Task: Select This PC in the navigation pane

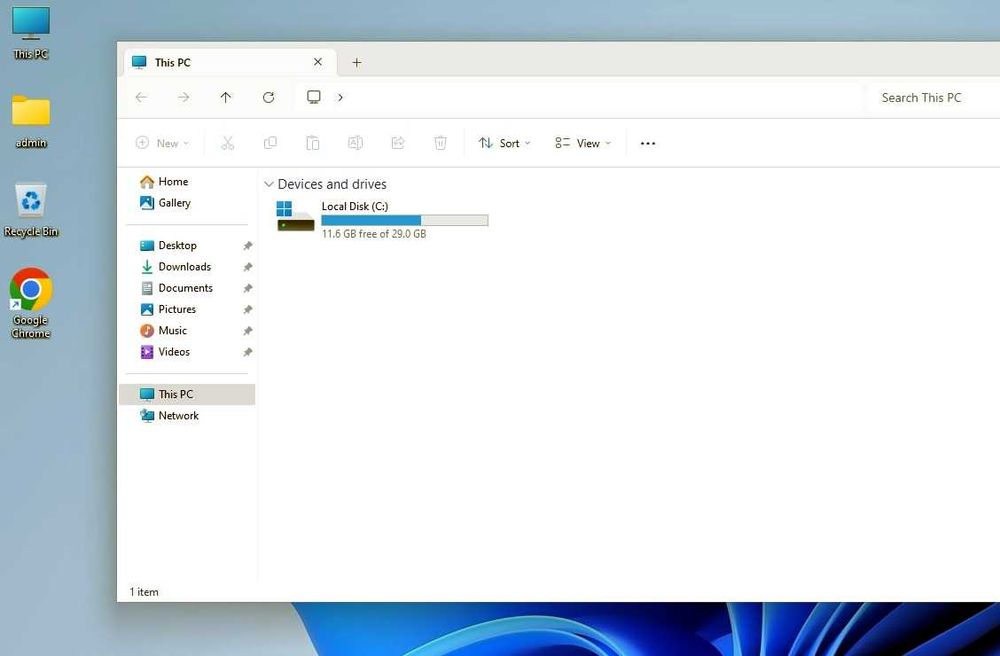Action: click(187, 394)
